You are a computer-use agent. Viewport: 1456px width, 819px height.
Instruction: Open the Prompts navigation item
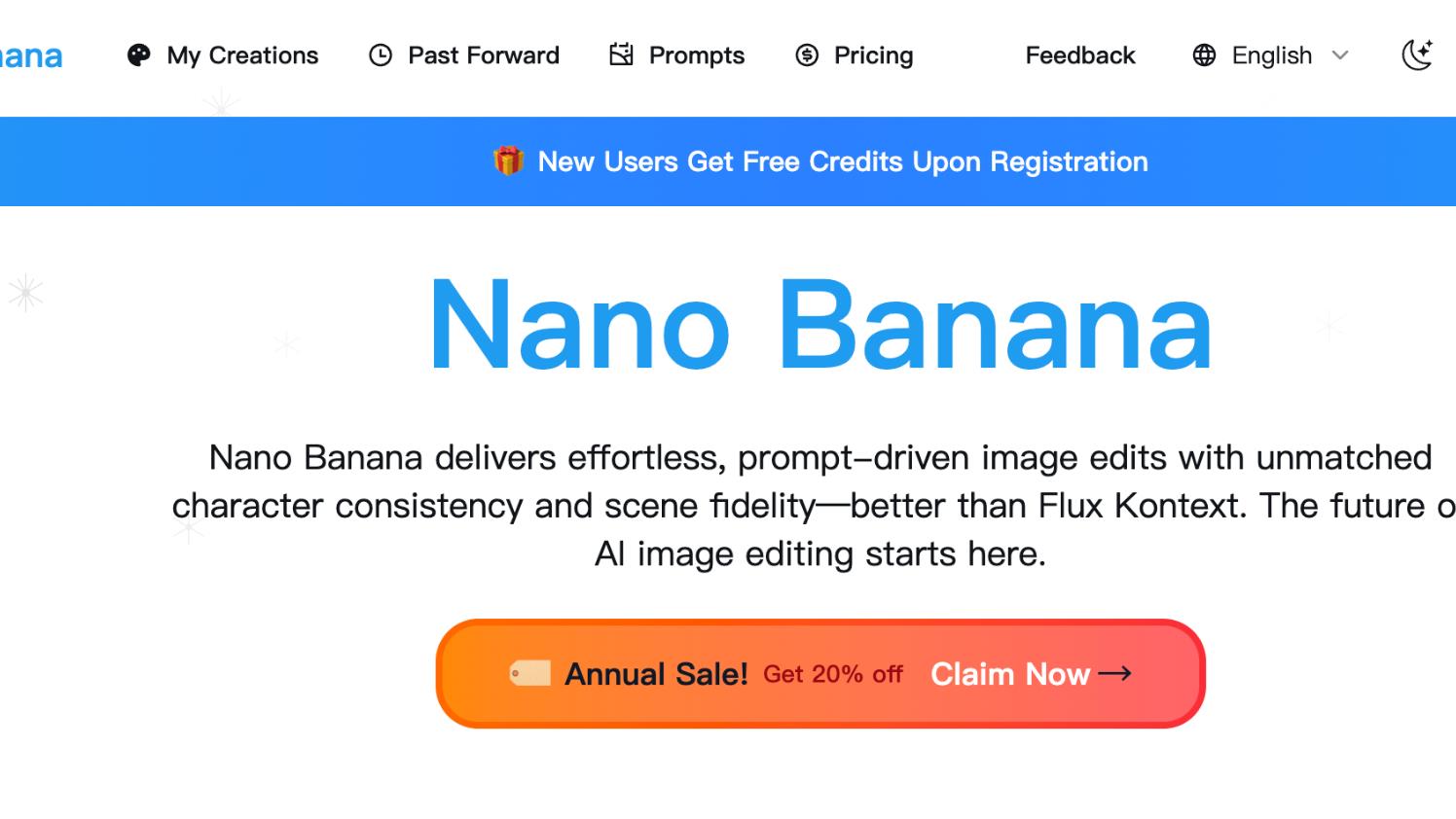[x=696, y=55]
